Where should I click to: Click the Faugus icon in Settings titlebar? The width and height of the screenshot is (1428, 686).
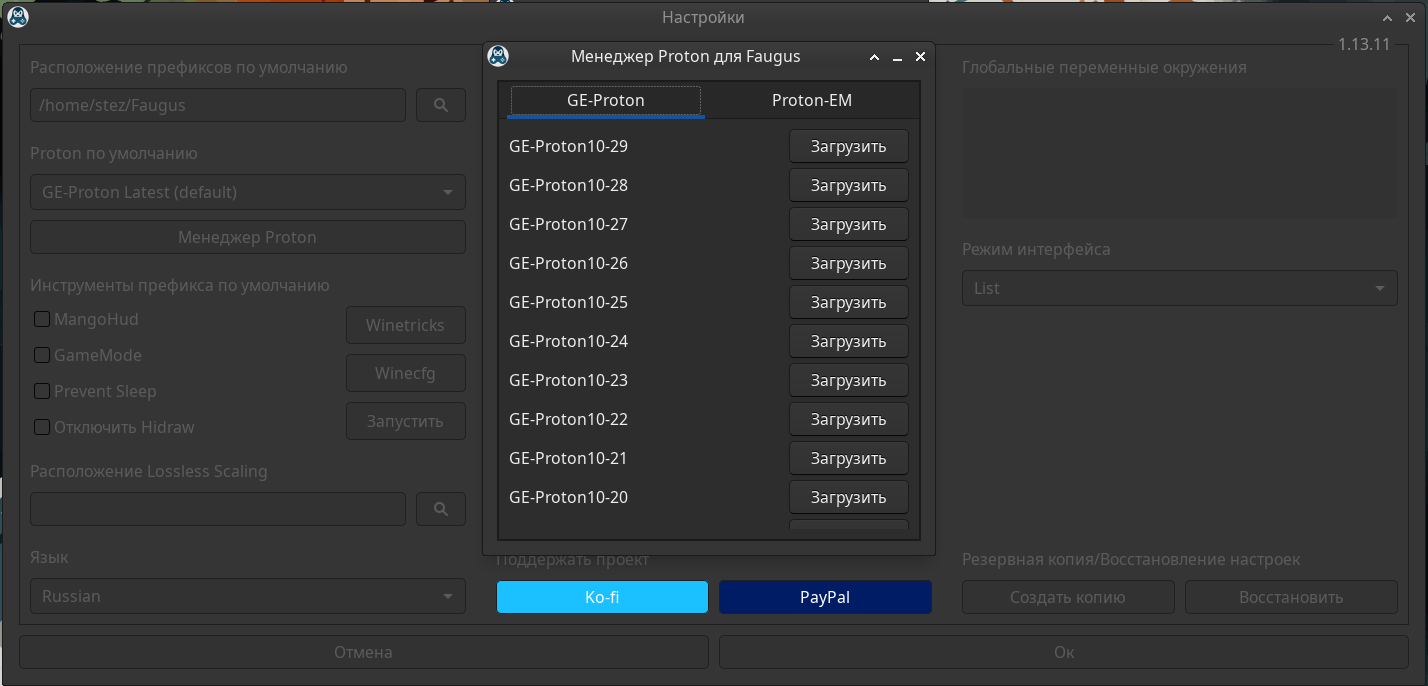coord(17,17)
